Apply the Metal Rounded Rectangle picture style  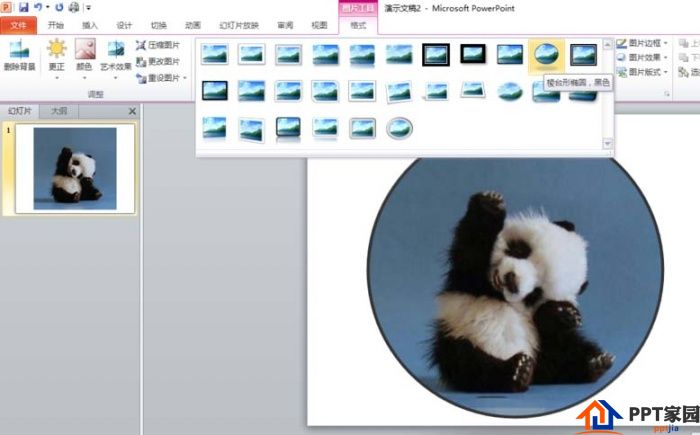pos(362,129)
